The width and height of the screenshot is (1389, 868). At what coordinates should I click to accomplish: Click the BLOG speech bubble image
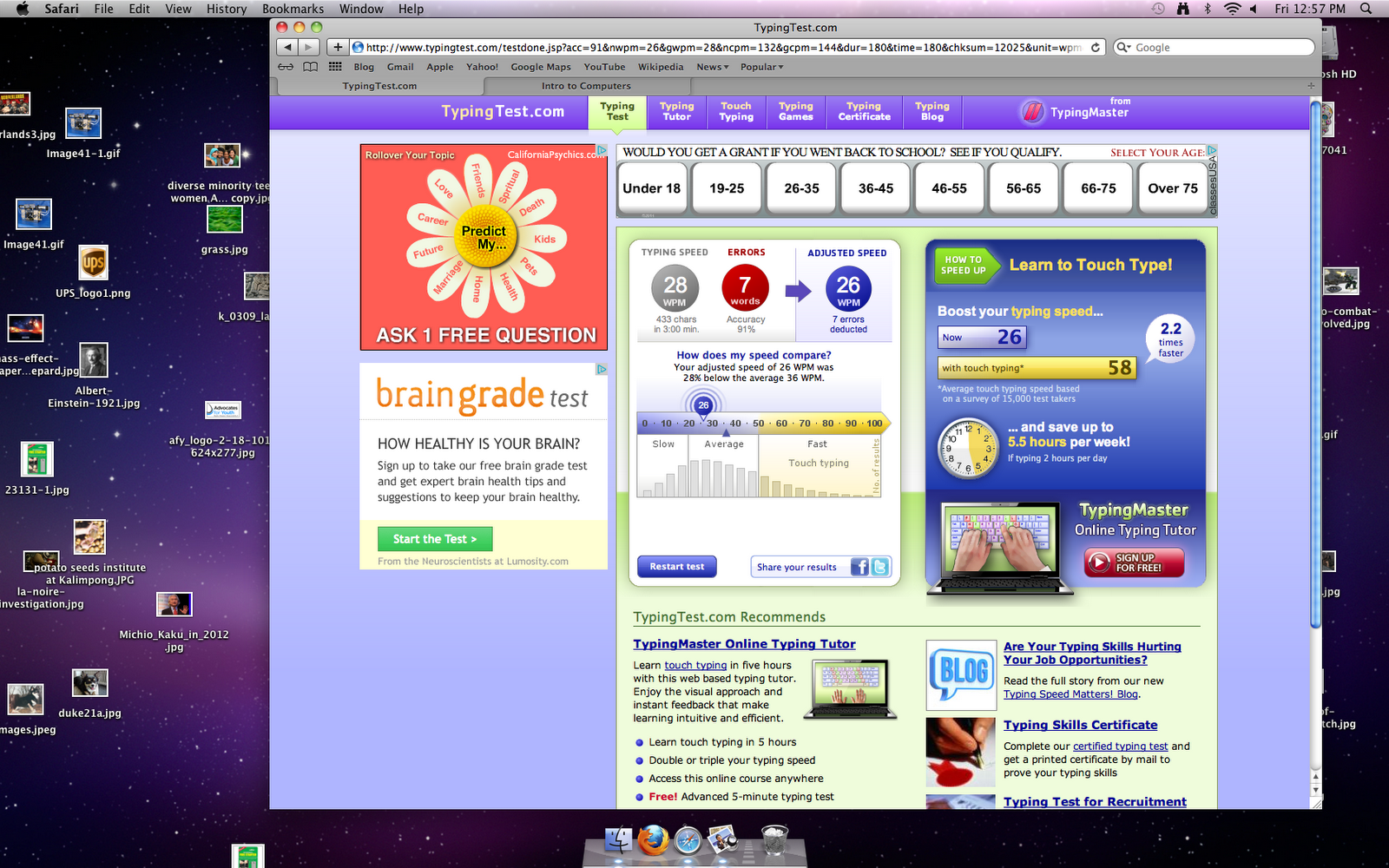pyautogui.click(x=961, y=675)
